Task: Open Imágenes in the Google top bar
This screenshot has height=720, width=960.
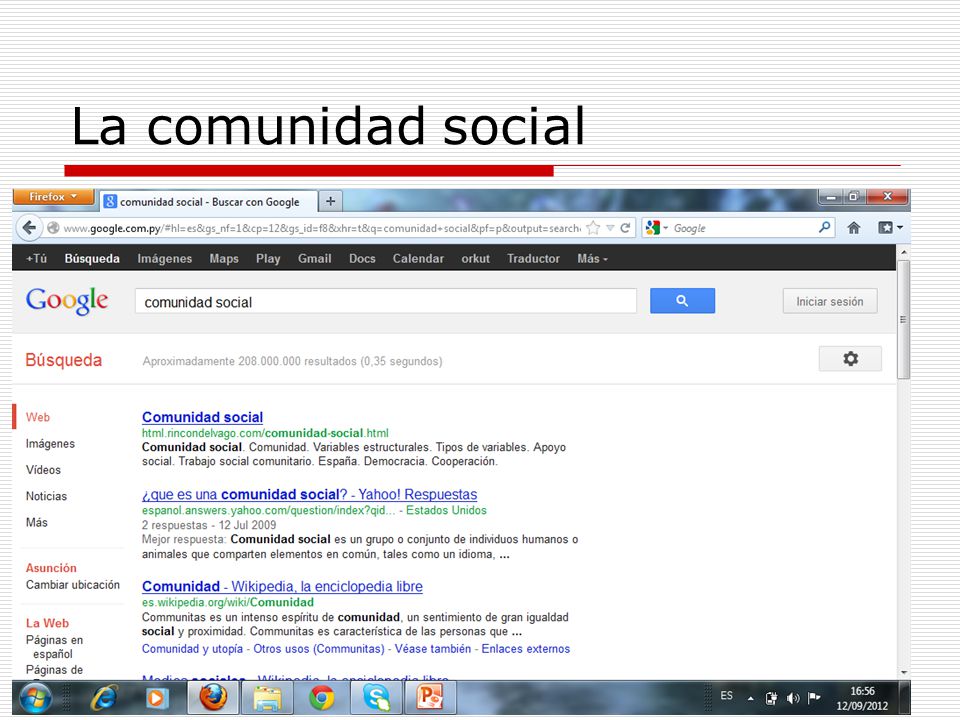Action: (165, 258)
